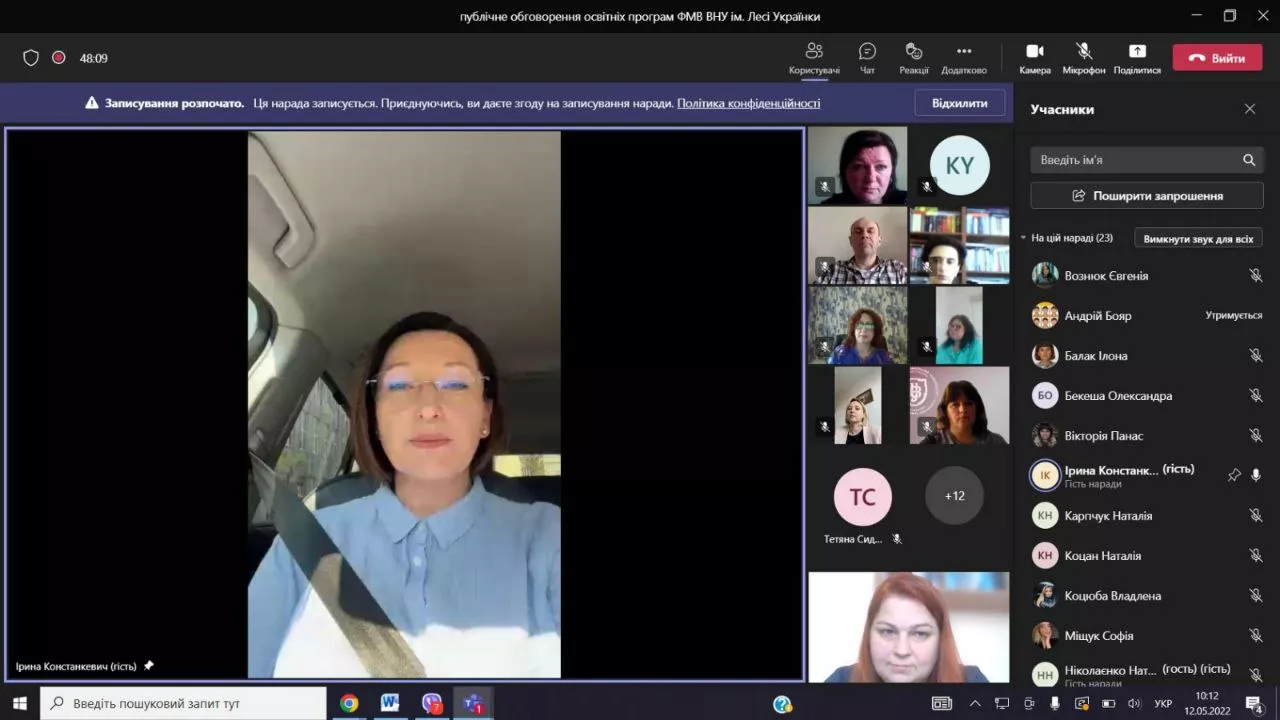Click the Поділитися share screen icon

pos(1137,52)
